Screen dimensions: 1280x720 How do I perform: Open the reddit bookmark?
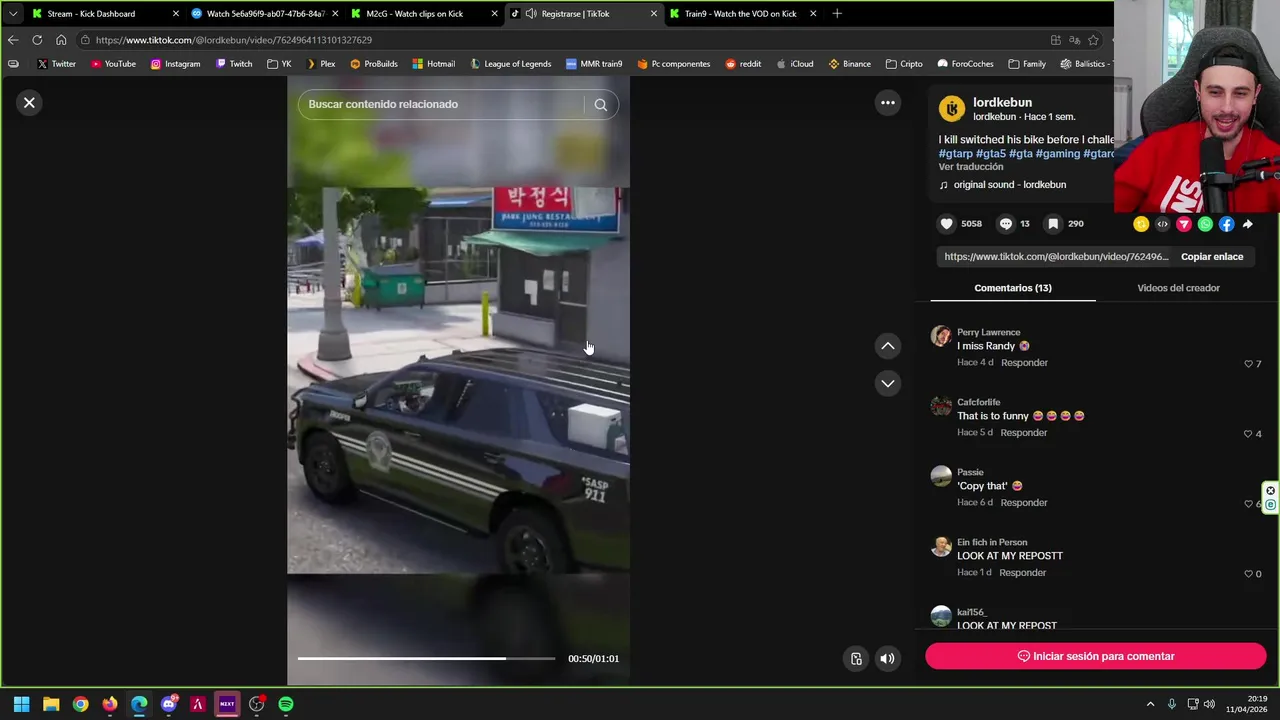click(x=743, y=64)
